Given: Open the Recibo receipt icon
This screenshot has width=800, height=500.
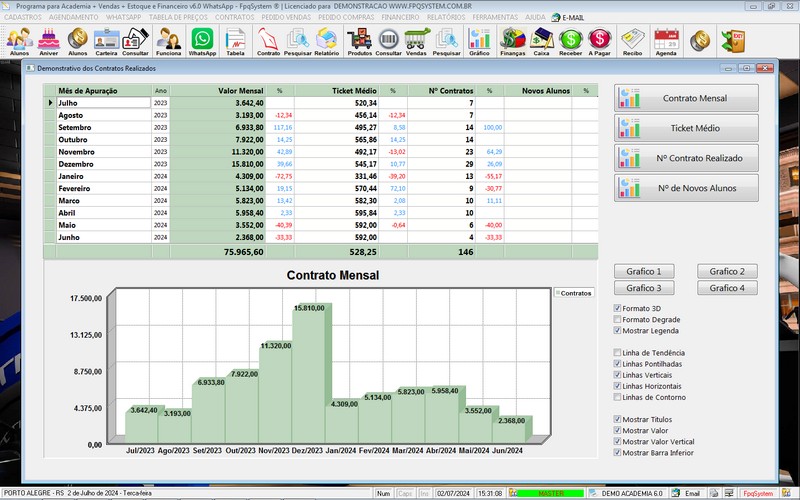Looking at the screenshot, I should point(633,41).
